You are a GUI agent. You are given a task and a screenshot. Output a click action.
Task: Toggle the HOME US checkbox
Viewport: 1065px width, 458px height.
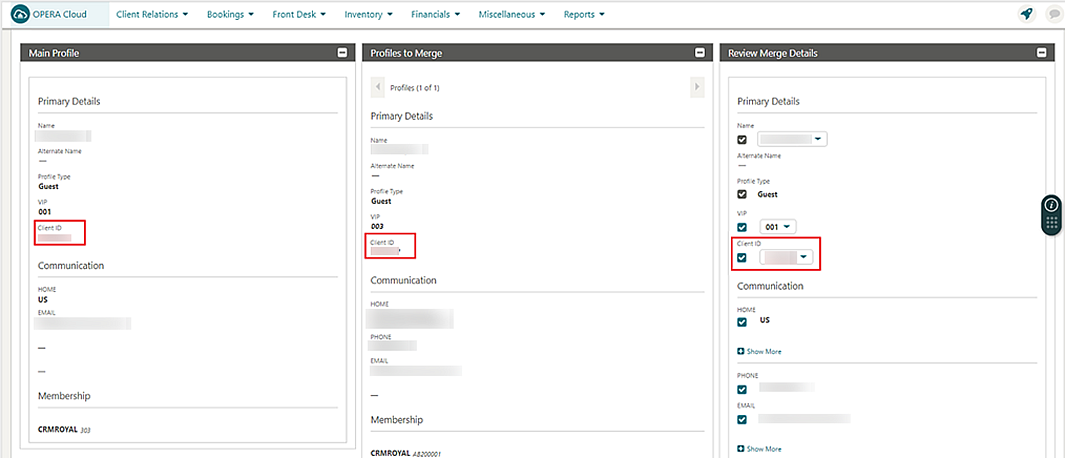(x=742, y=322)
